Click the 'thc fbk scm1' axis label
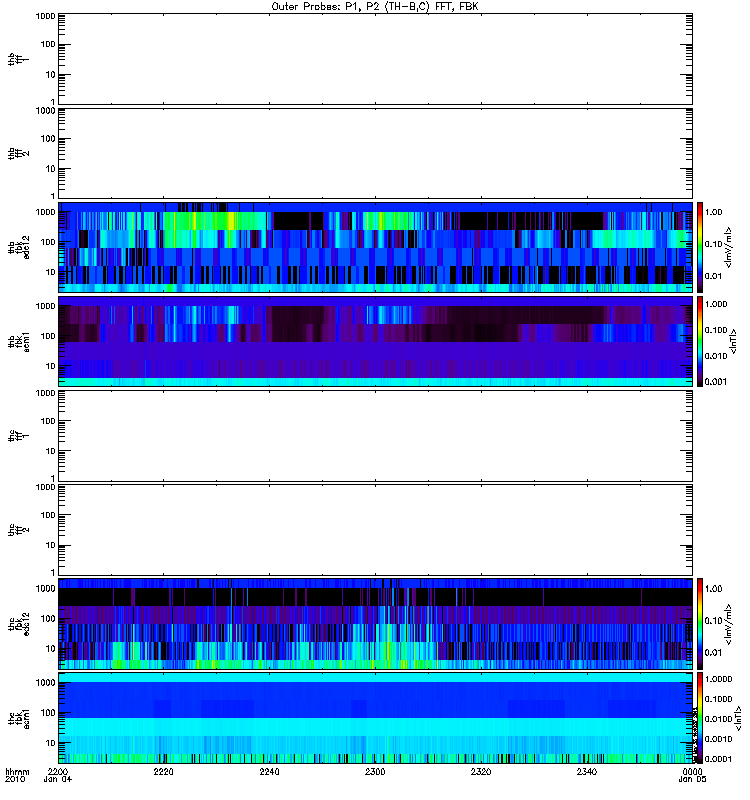 point(19,718)
